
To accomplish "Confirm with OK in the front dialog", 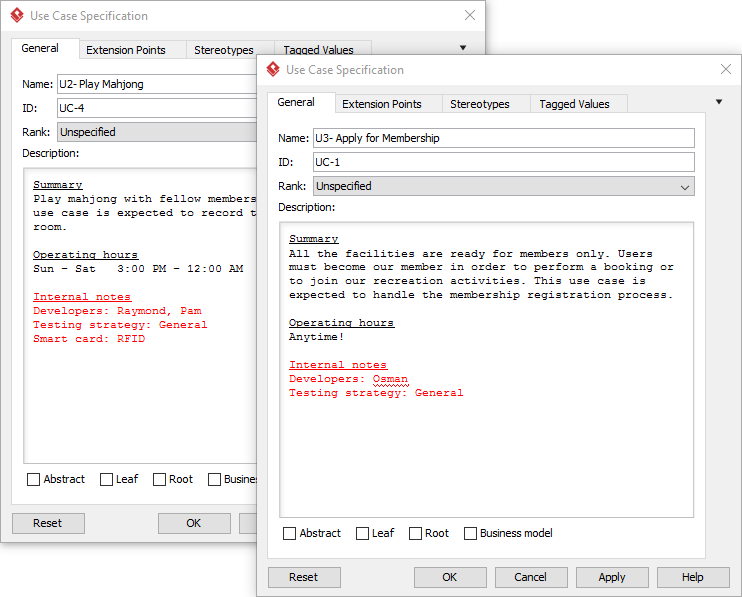I will click(x=450, y=577).
